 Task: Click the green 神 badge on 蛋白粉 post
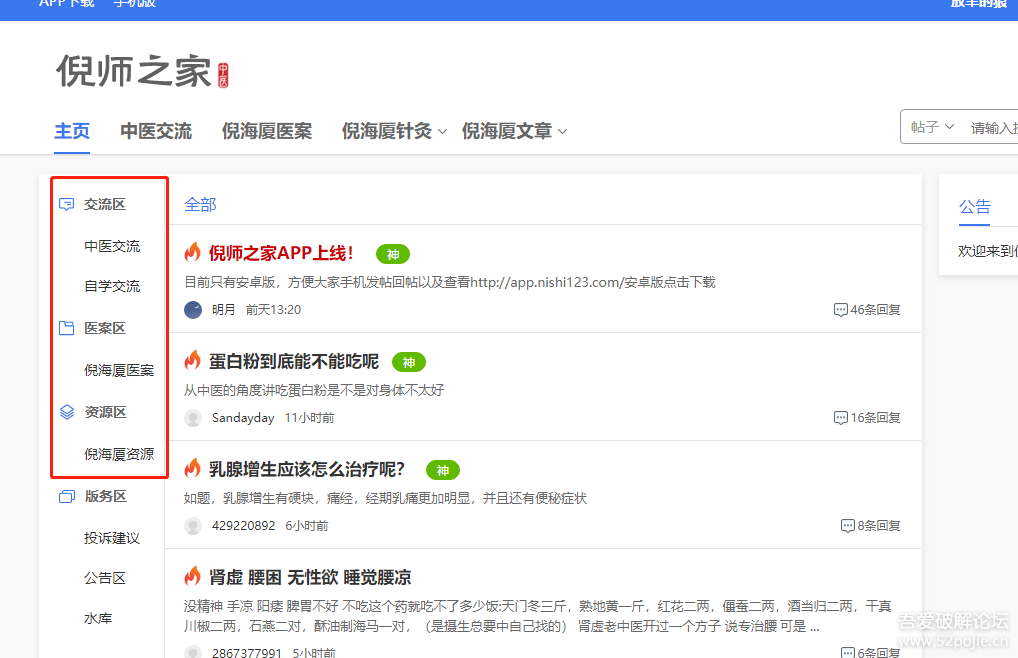[x=408, y=362]
